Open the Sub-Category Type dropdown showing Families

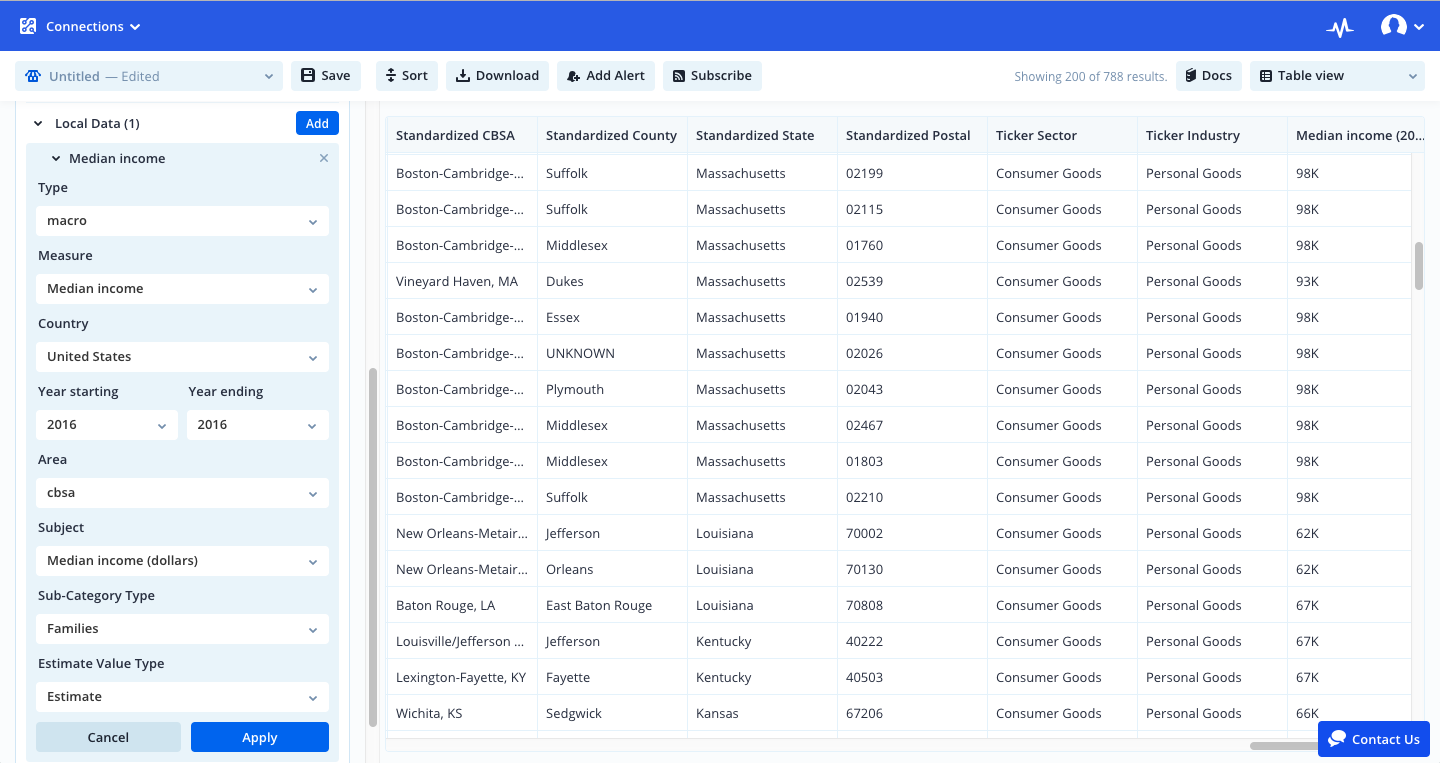tap(182, 629)
